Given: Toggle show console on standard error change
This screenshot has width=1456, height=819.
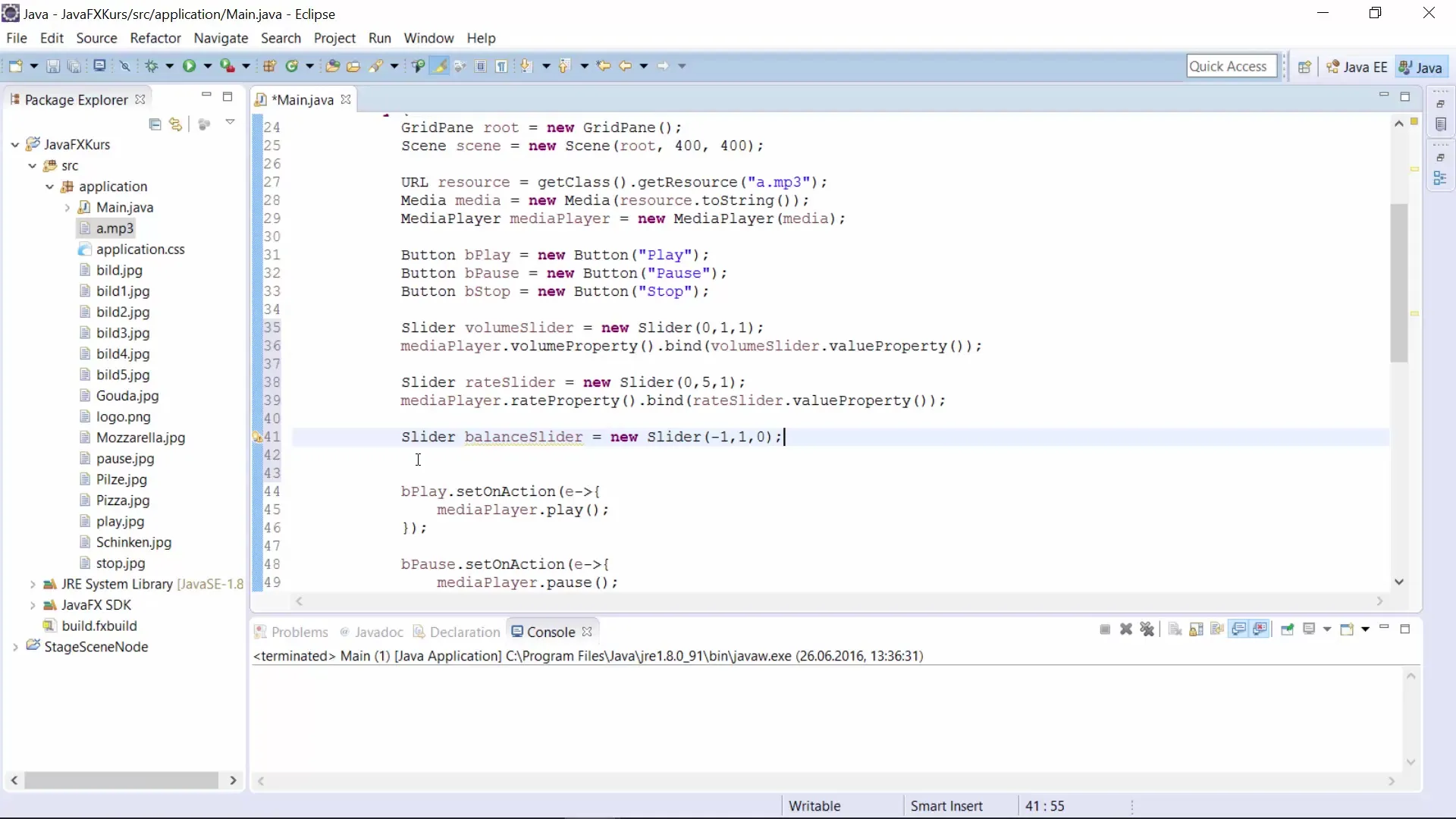Looking at the screenshot, I should (x=1260, y=629).
